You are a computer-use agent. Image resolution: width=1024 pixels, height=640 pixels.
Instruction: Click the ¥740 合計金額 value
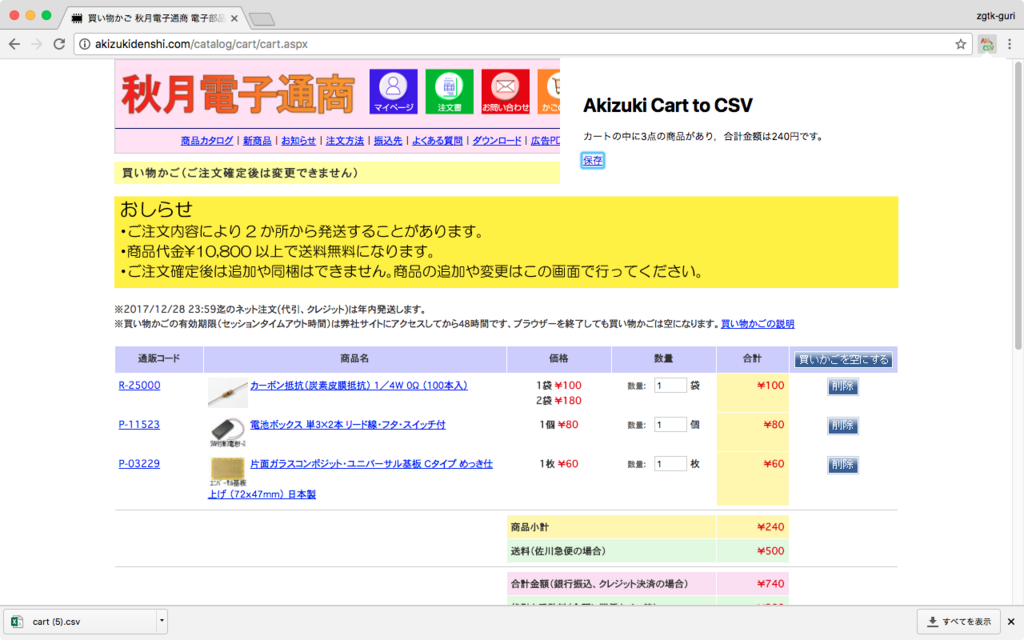pyautogui.click(x=771, y=584)
